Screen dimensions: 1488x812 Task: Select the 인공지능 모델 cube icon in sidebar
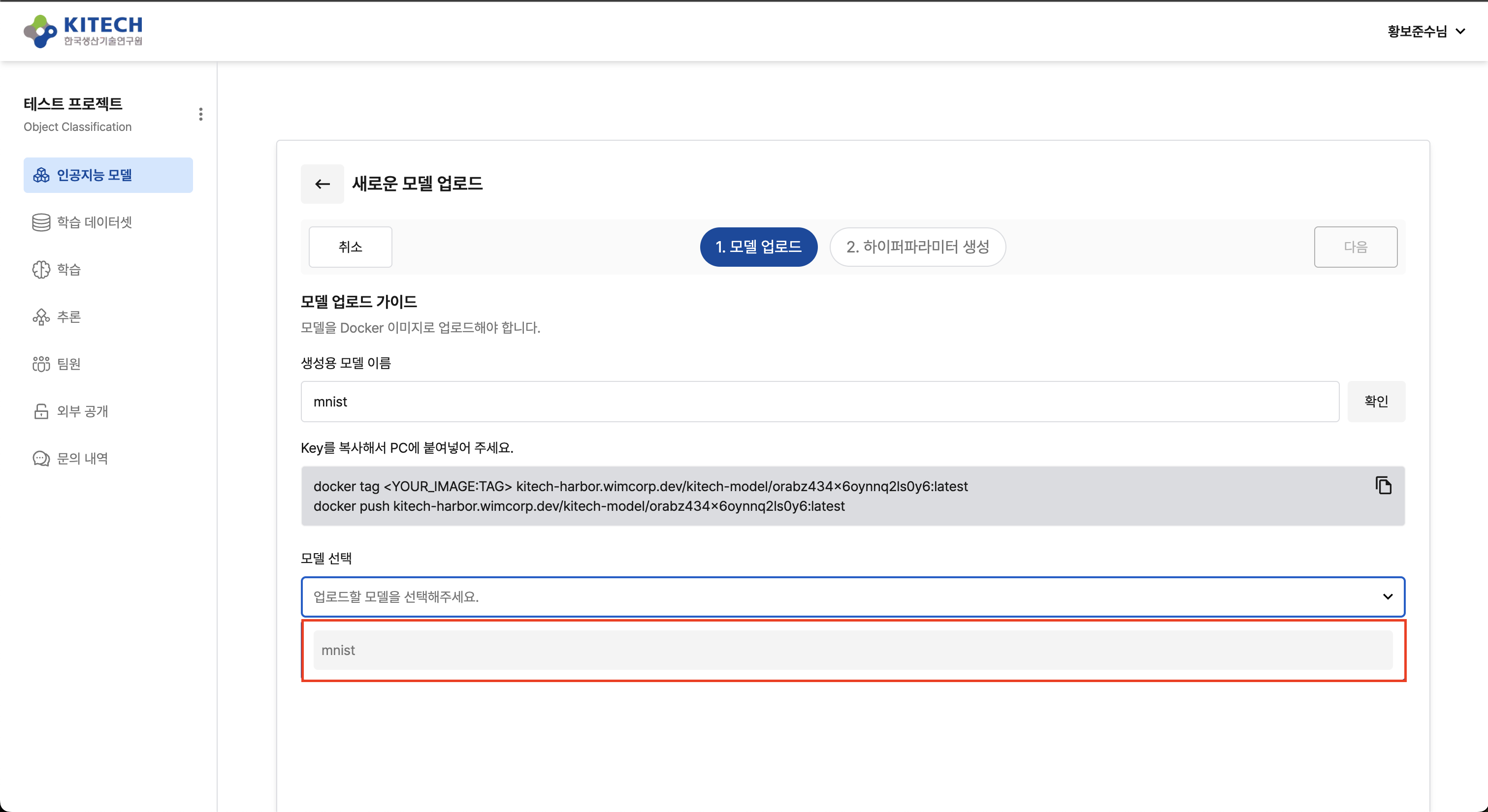(41, 175)
